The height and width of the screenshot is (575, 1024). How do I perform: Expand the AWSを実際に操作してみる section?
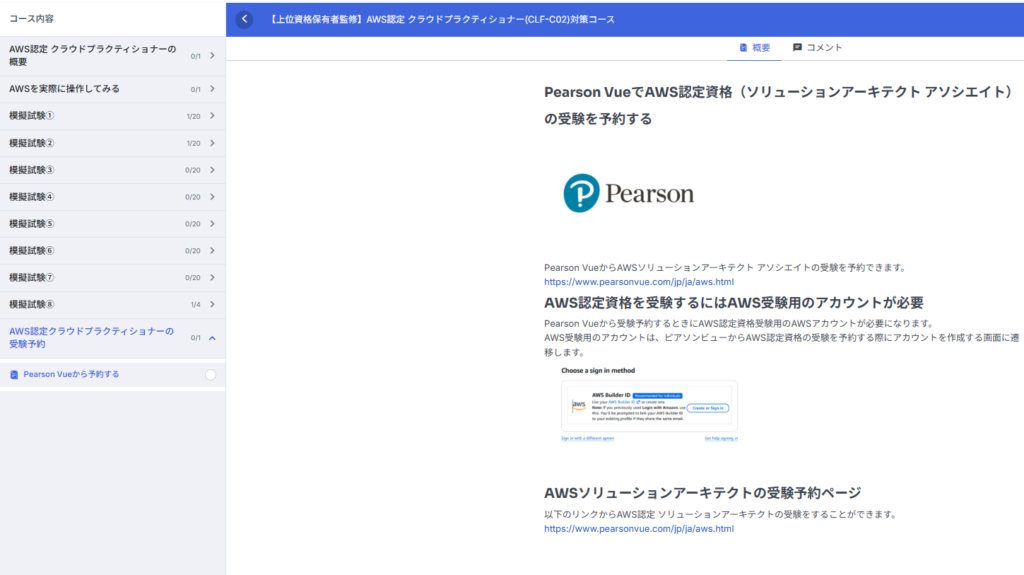[212, 89]
